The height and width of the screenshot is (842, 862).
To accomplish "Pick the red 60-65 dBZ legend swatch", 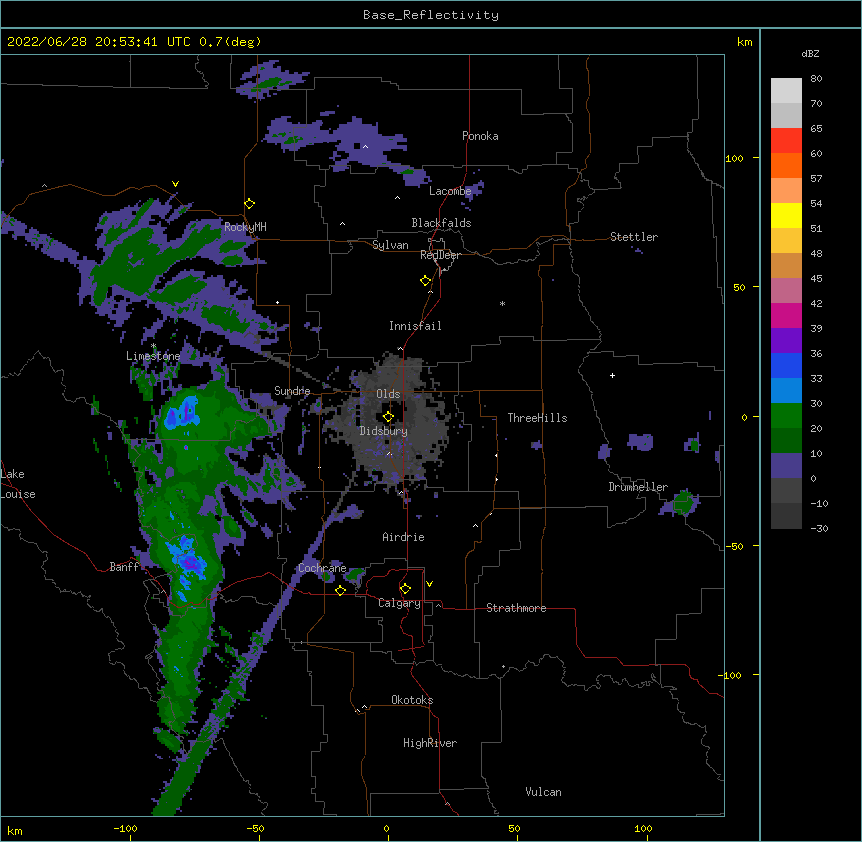I will click(x=786, y=141).
